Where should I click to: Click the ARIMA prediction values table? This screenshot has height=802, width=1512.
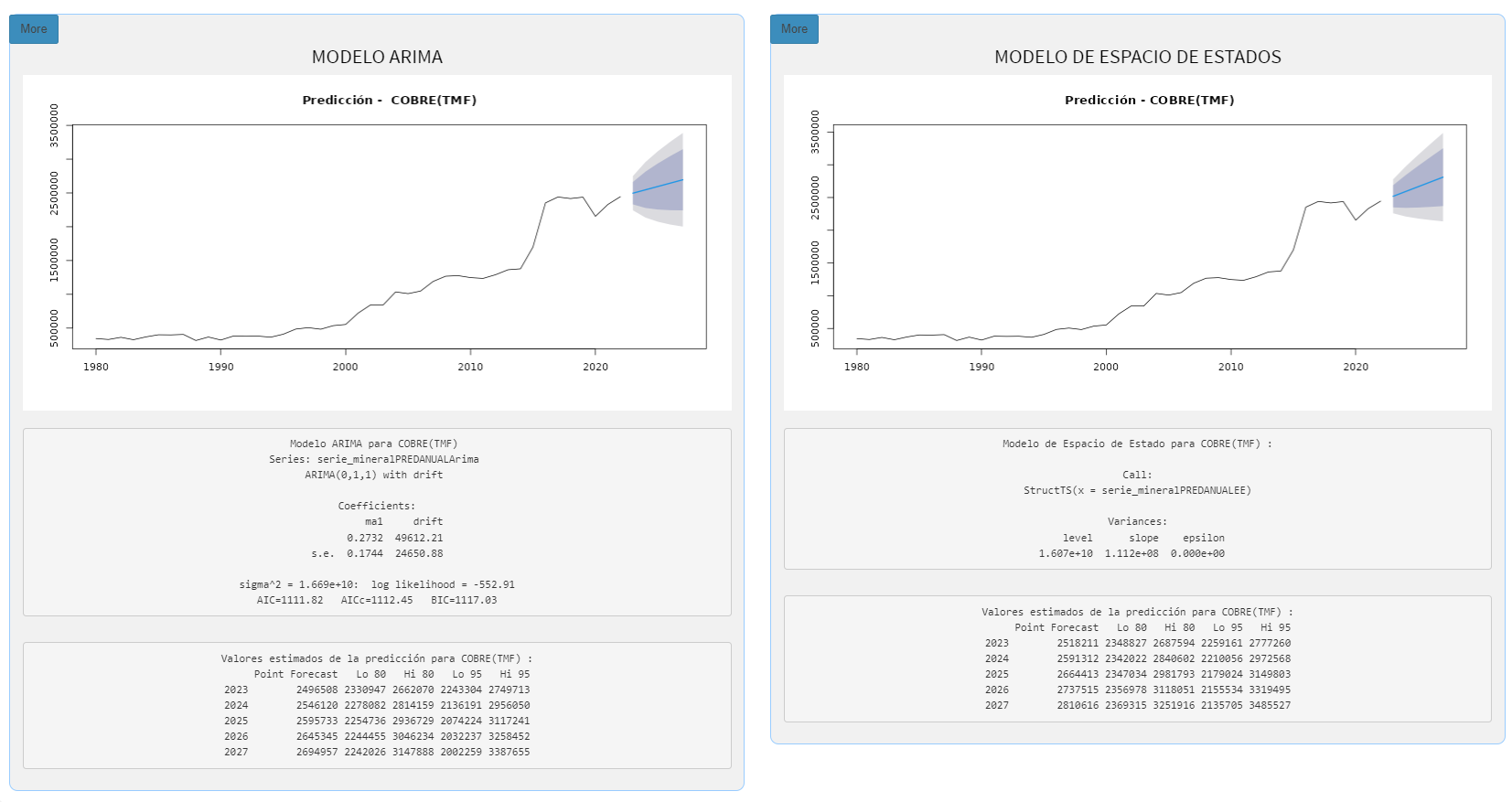tap(377, 705)
